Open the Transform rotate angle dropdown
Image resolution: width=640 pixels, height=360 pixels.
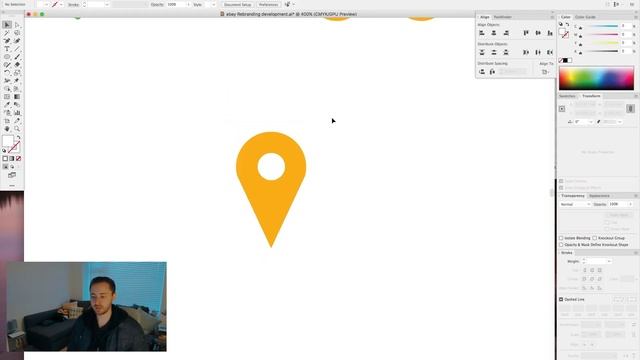pos(590,122)
